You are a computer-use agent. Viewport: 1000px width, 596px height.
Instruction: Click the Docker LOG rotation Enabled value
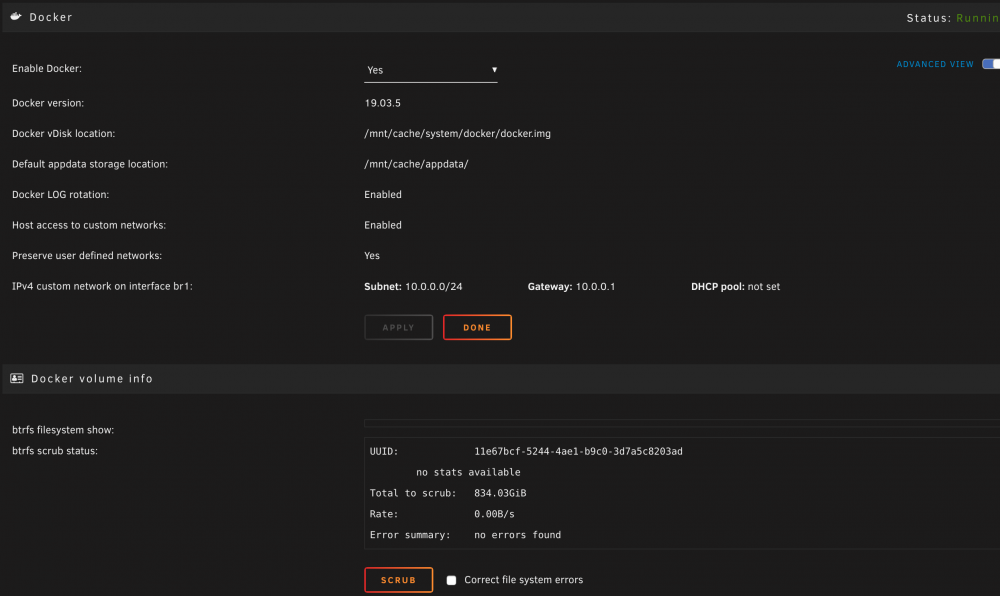click(383, 194)
